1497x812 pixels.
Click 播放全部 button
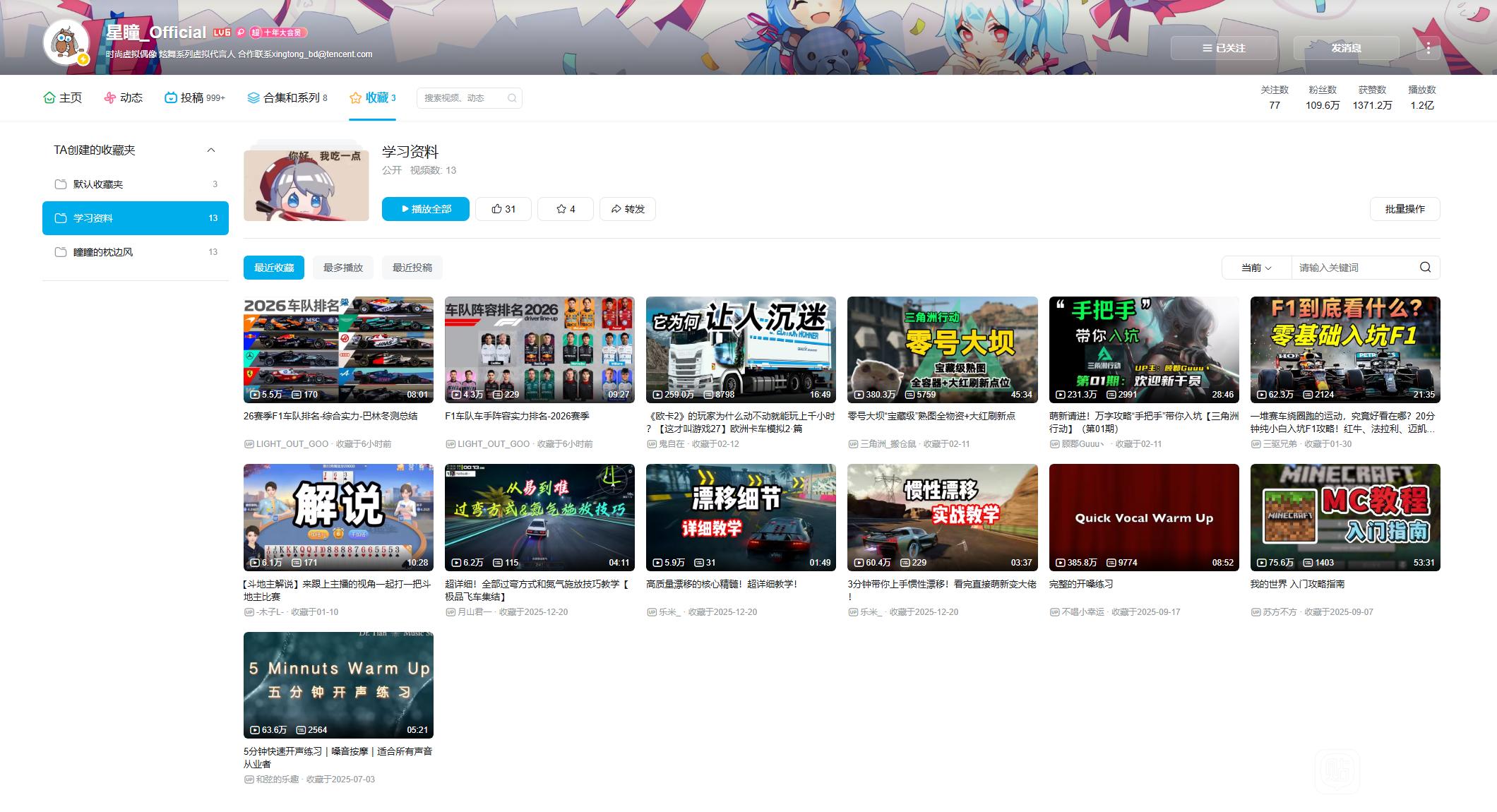426,209
